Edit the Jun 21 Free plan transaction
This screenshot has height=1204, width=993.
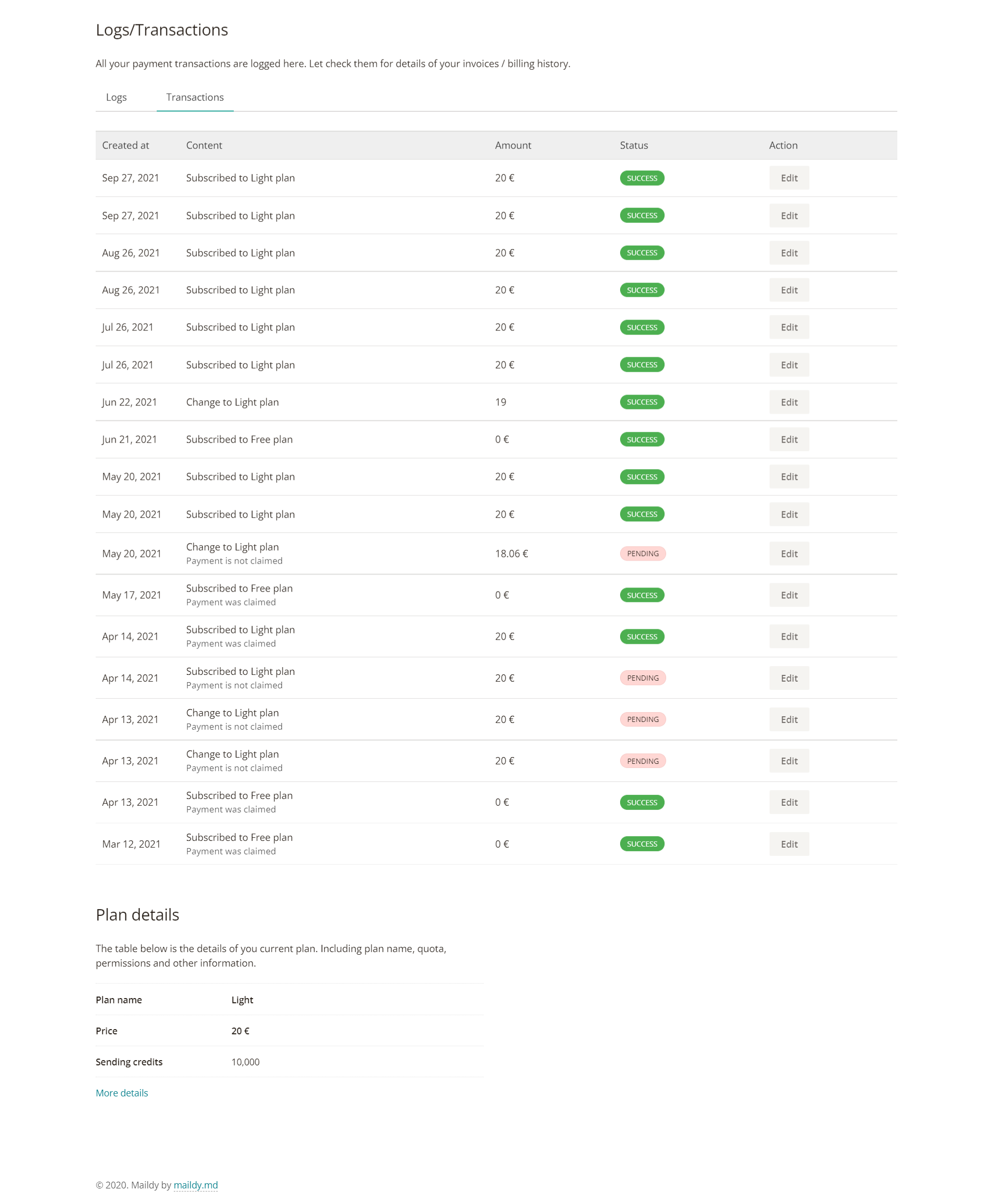[789, 439]
